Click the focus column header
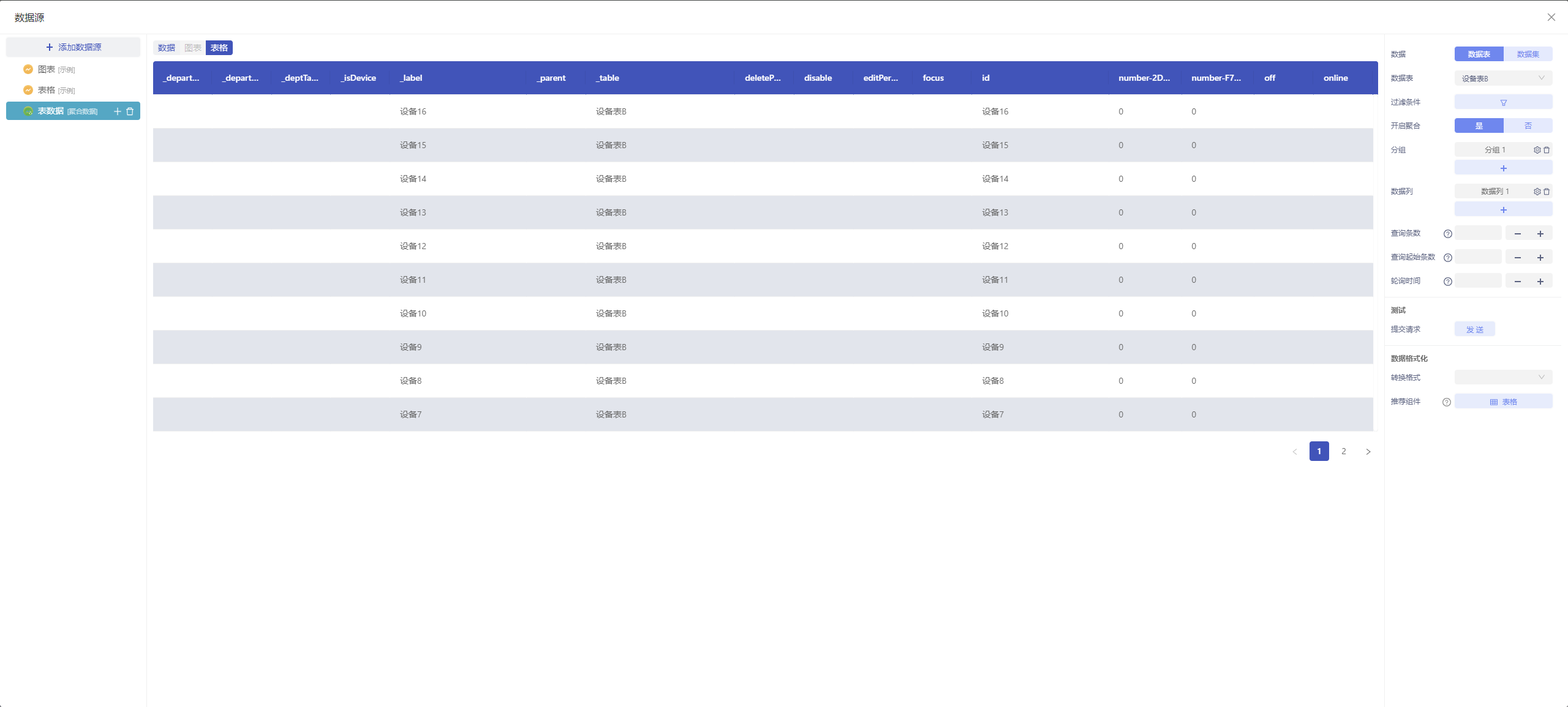 click(942, 78)
